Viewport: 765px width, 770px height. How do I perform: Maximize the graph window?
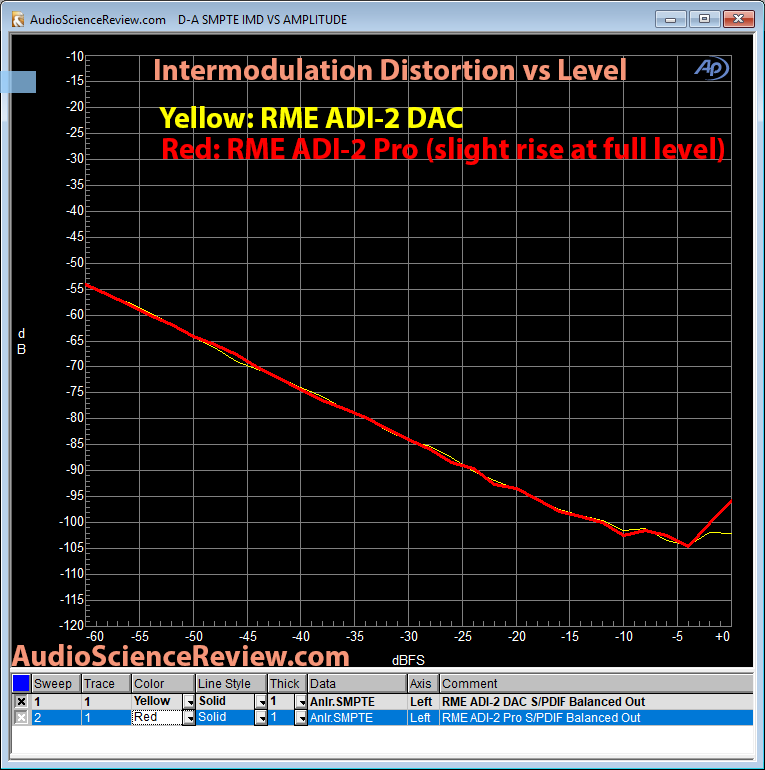point(704,19)
